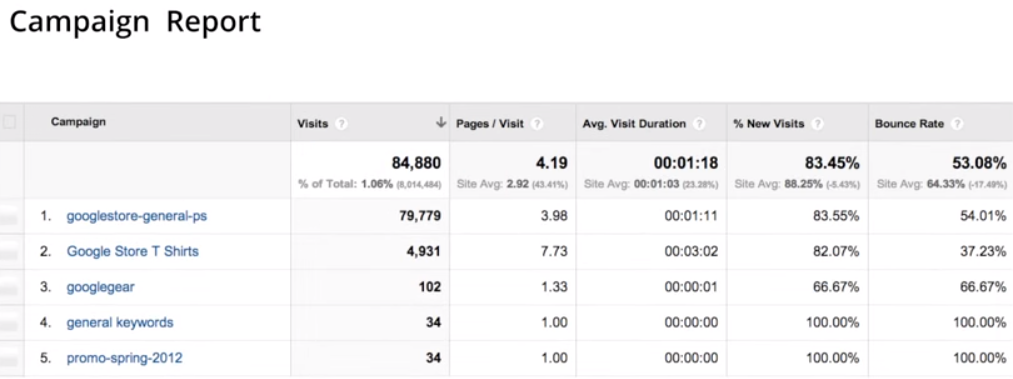The width and height of the screenshot is (1013, 379).
Task: Click the Avg. Visit Duration column header
Action: click(634, 123)
